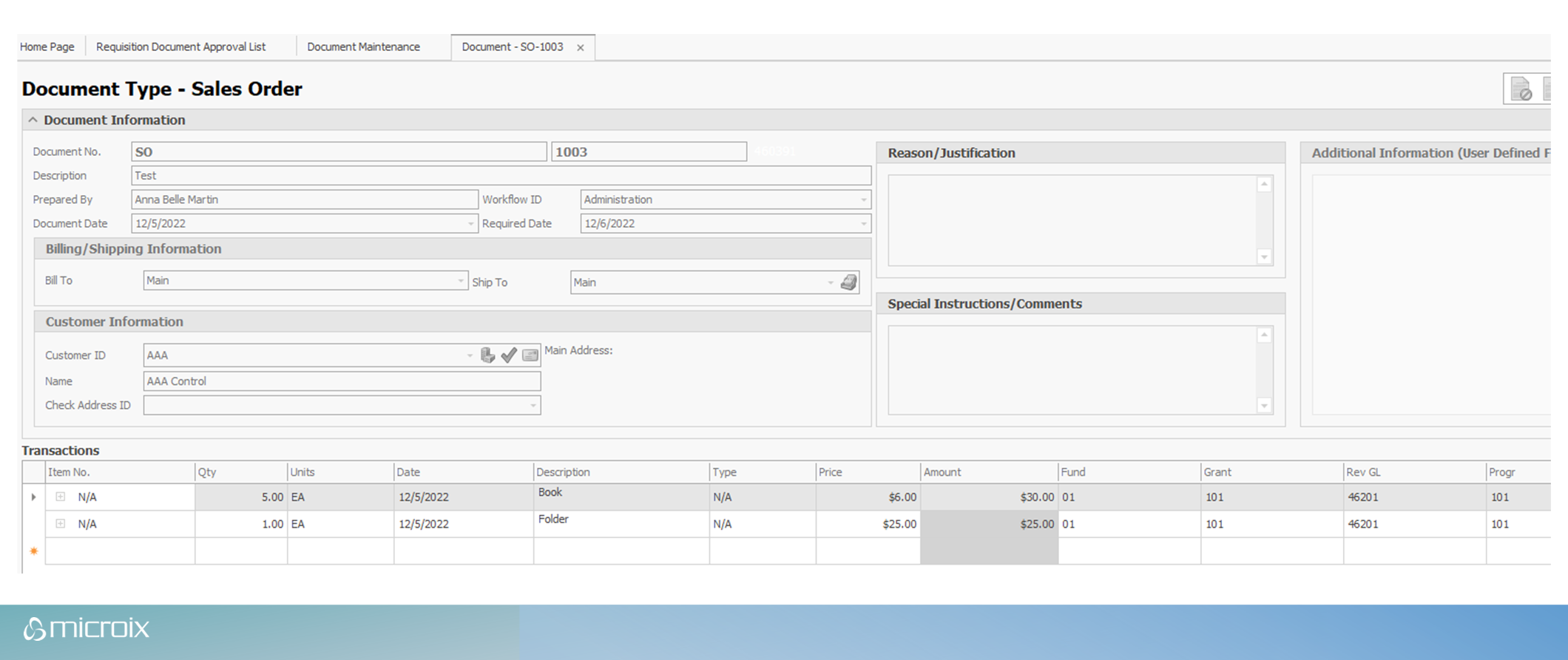Click the row indicator arrow for Book row
The width and height of the screenshot is (1568, 660).
click(x=34, y=497)
